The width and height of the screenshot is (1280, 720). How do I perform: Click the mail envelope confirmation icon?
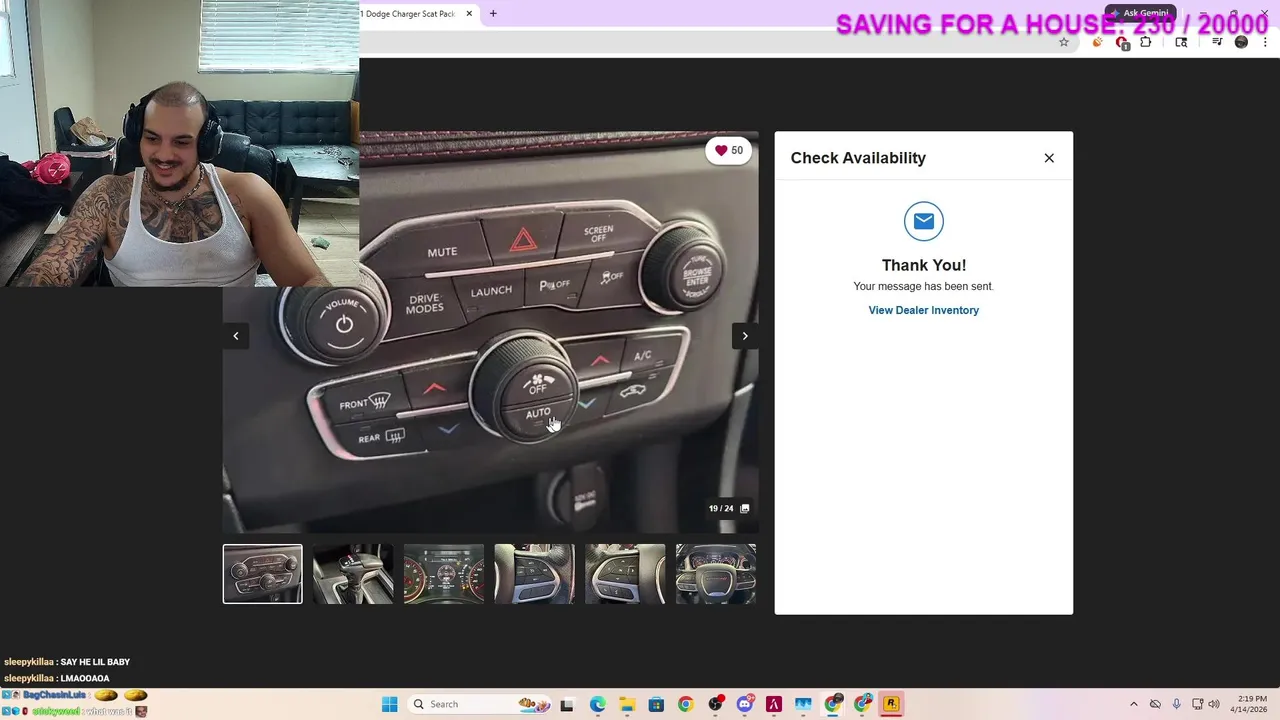coord(924,221)
